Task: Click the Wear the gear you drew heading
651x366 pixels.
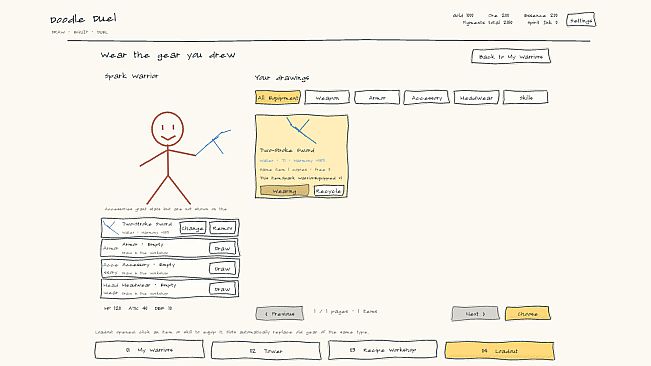Action: [168, 55]
